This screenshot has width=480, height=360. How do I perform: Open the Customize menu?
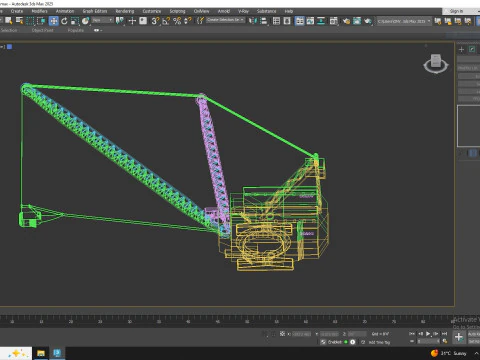point(152,11)
